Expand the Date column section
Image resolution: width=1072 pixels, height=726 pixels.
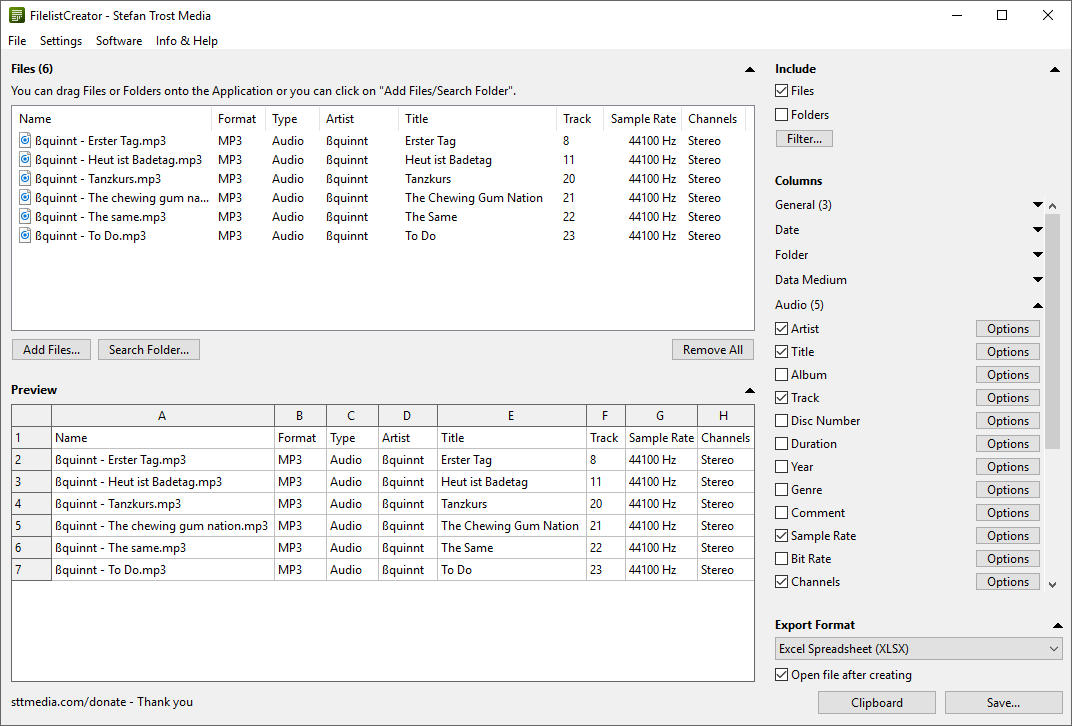pos(1038,229)
